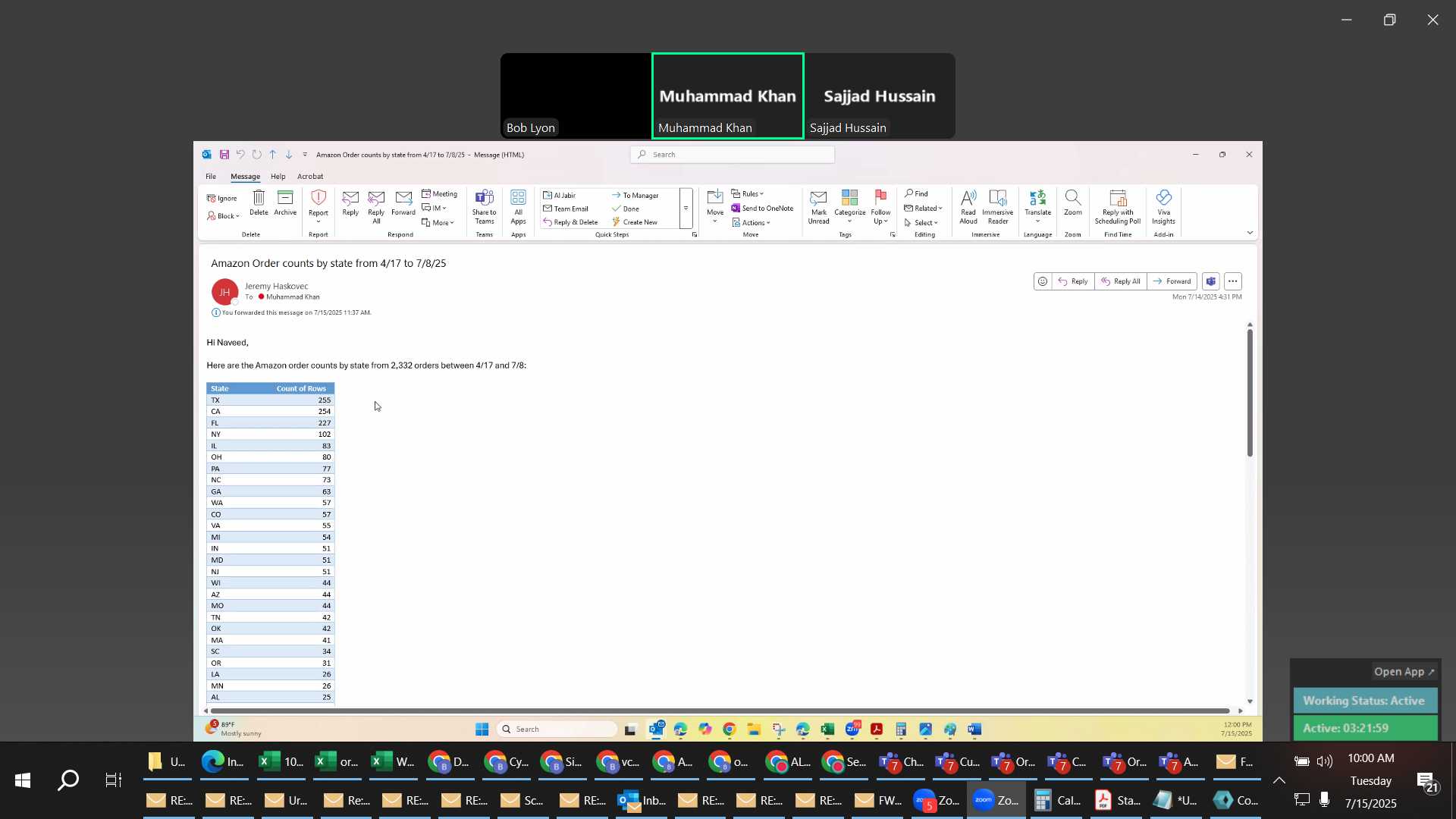Open Follow Up flag dropdown

(880, 206)
